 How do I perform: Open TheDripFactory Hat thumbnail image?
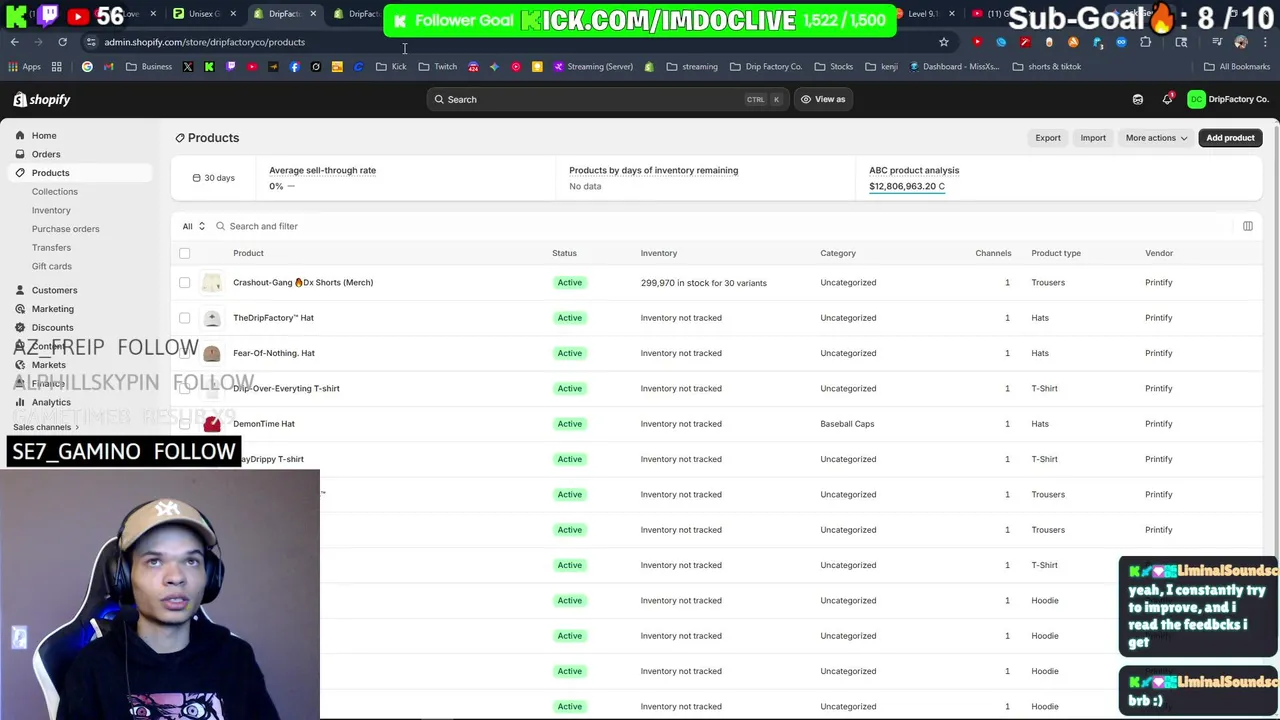212,318
